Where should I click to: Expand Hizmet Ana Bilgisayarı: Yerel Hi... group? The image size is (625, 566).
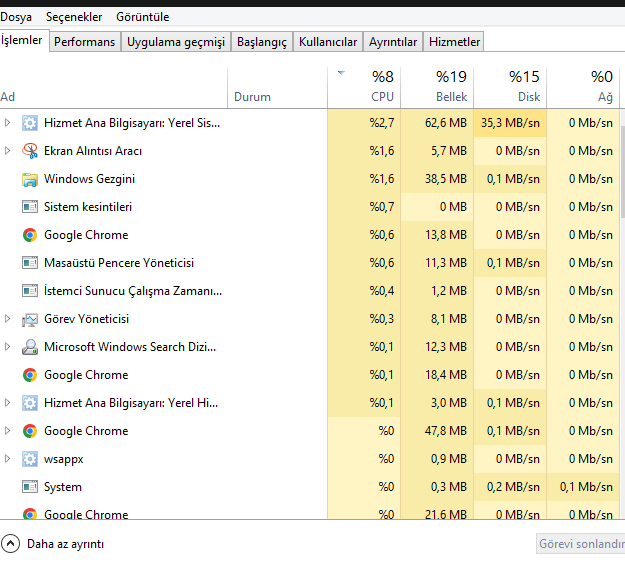point(7,403)
